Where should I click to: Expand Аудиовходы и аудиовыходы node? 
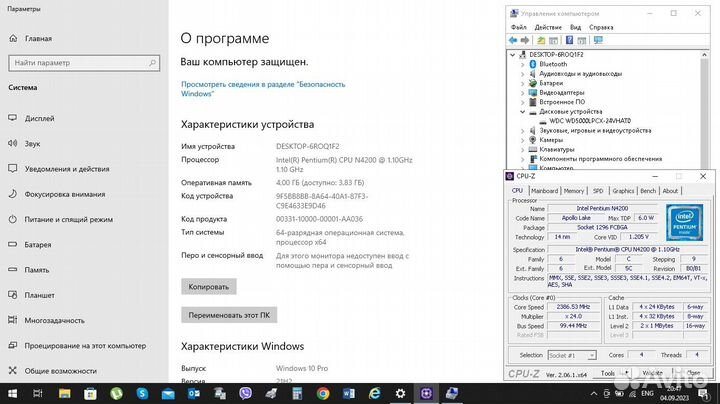[x=522, y=74]
